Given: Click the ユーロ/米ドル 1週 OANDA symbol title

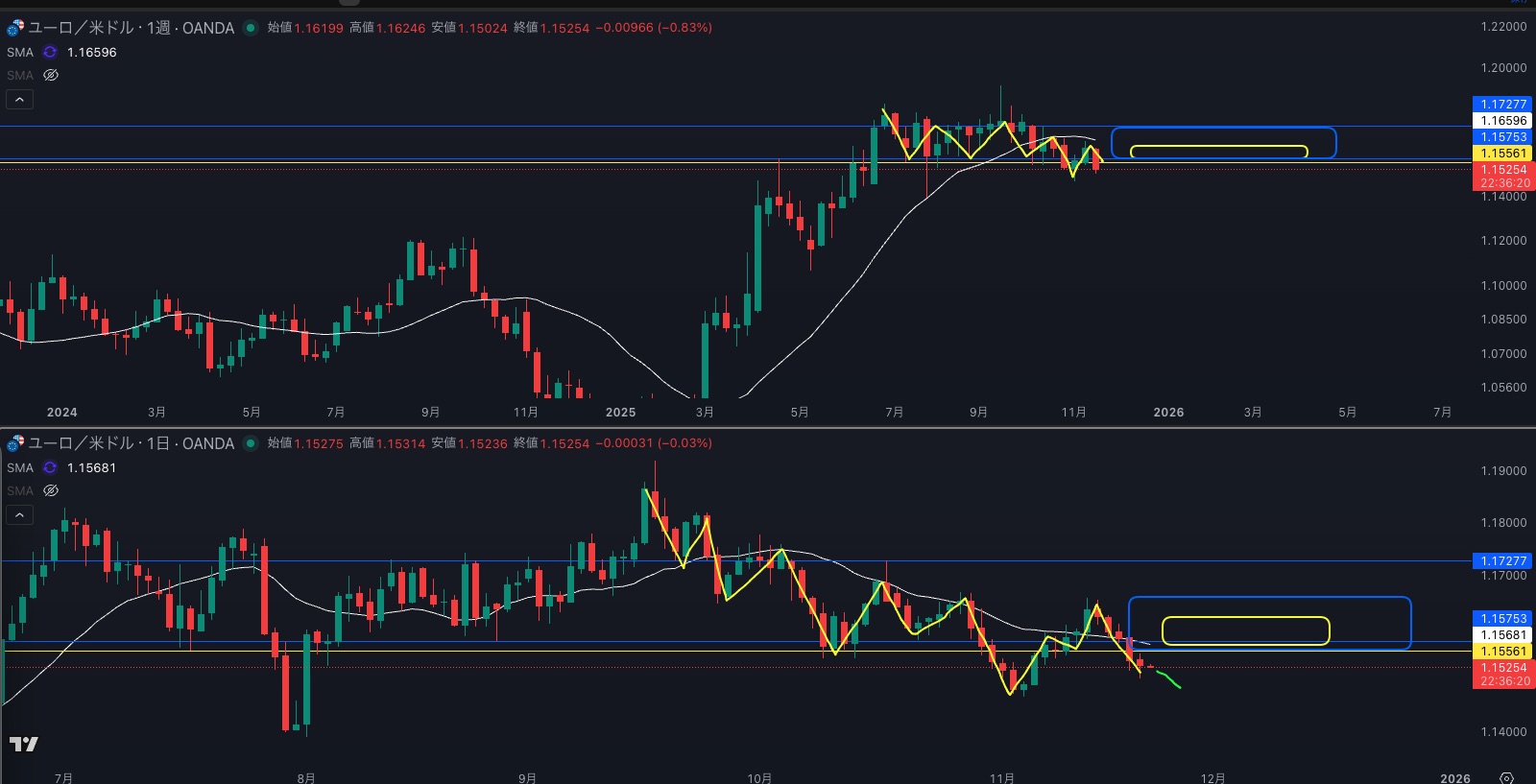Looking at the screenshot, I should click(x=131, y=28).
